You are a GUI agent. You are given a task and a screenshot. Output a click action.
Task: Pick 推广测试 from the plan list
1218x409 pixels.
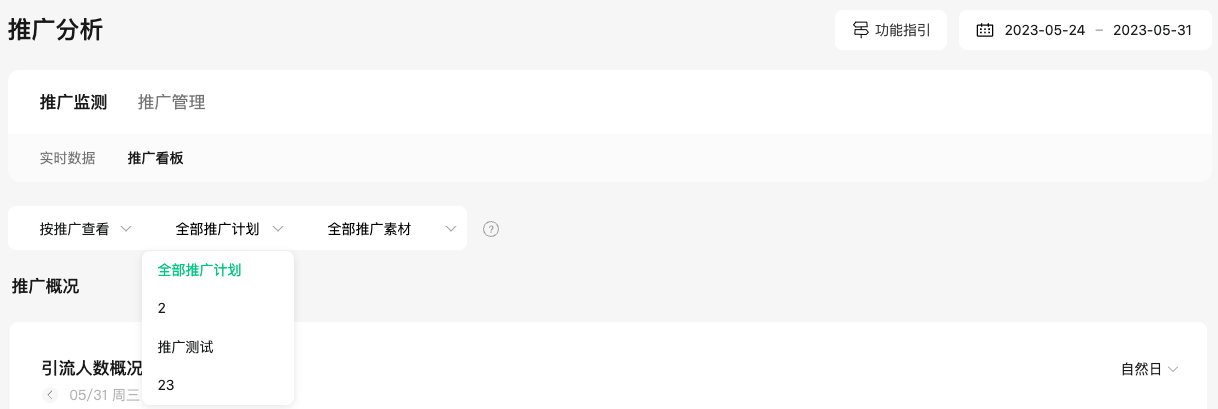click(218, 347)
